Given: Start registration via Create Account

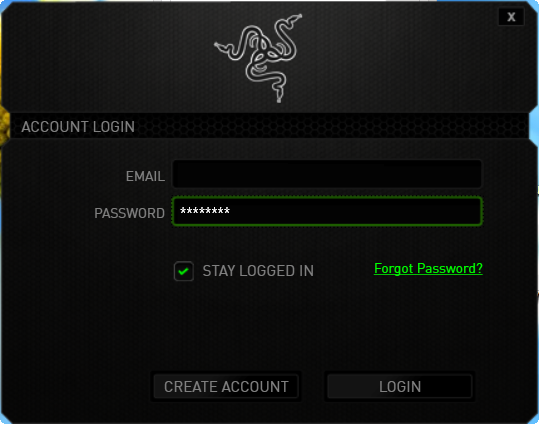Looking at the screenshot, I should (x=226, y=387).
